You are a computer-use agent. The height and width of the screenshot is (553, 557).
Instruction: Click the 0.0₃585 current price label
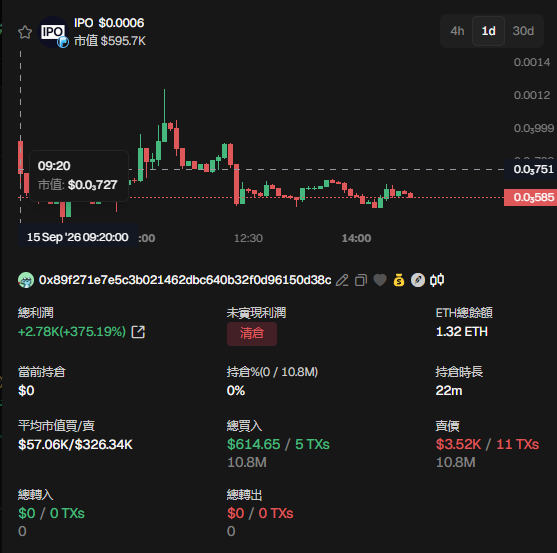coord(531,197)
